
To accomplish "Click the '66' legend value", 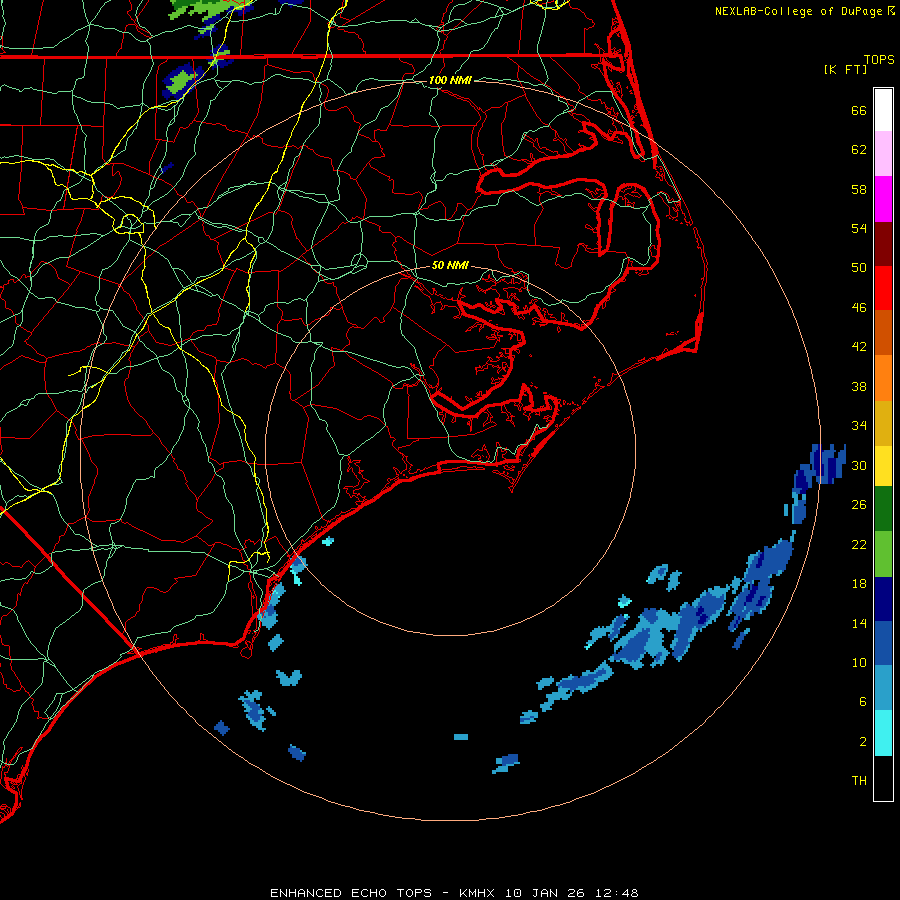I will 859,110.
